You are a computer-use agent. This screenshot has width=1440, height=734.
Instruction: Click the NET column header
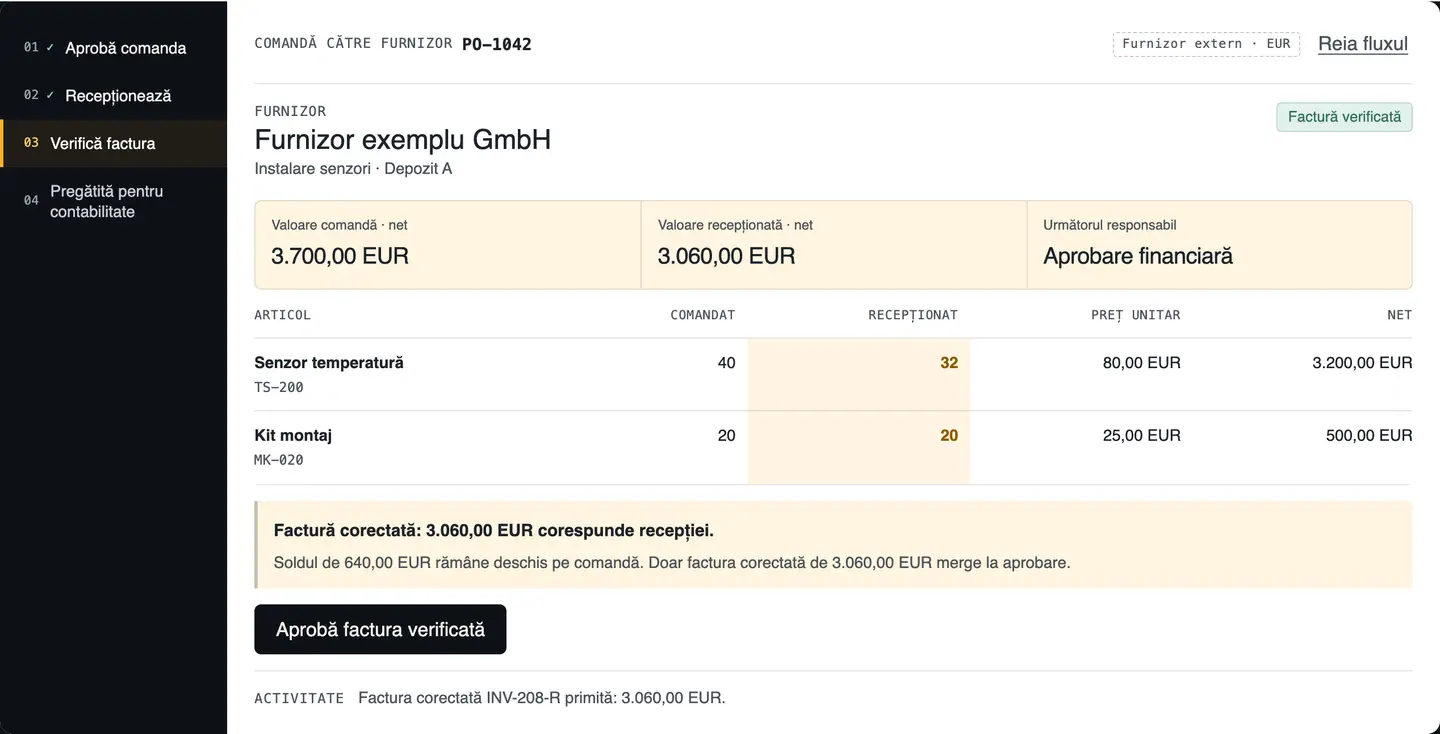(x=1400, y=315)
